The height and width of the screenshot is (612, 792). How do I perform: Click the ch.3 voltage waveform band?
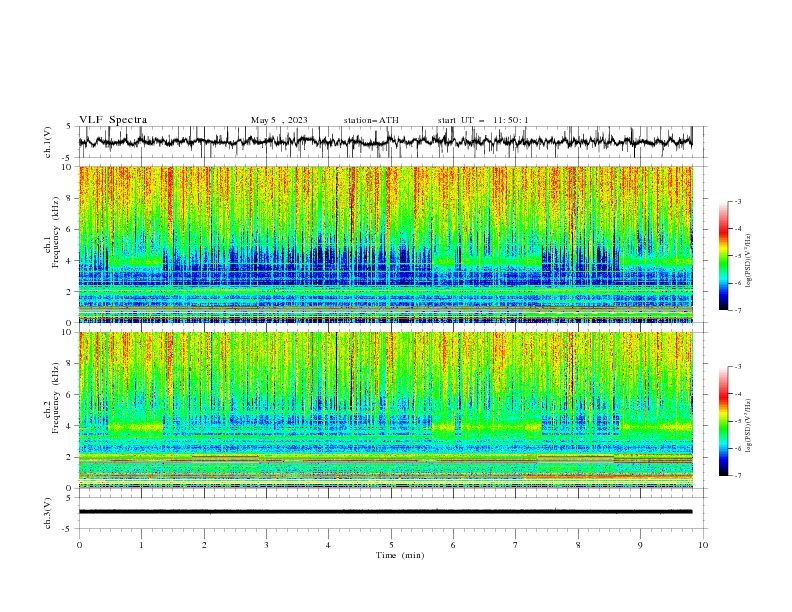coord(385,512)
